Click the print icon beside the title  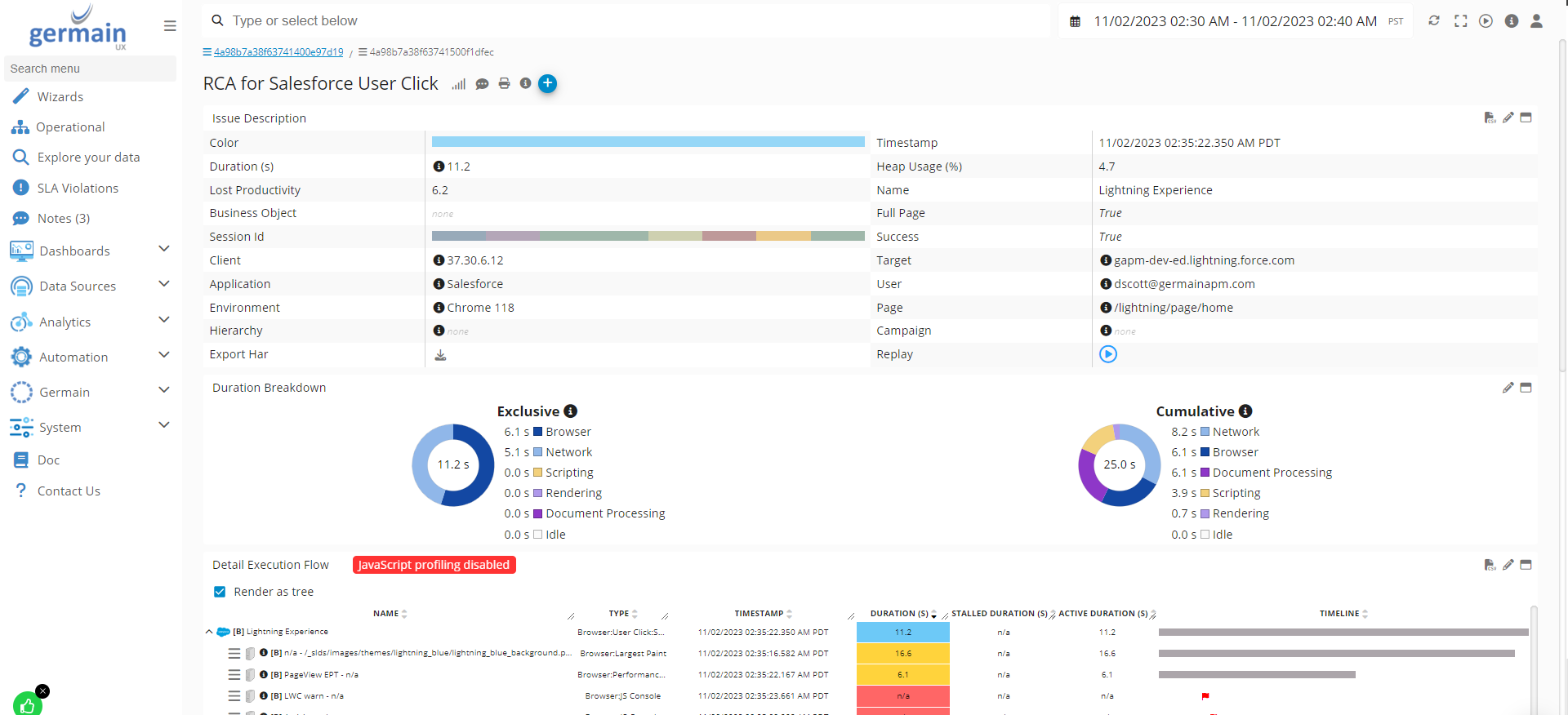tap(504, 84)
